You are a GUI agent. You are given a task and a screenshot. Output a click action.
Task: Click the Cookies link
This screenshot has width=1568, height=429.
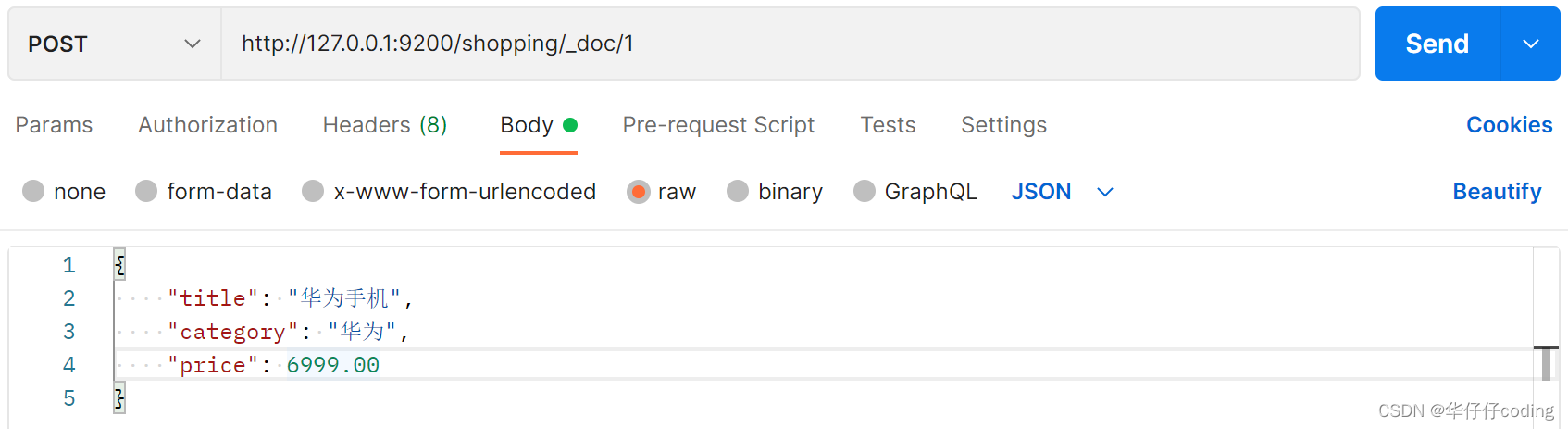[x=1509, y=125]
